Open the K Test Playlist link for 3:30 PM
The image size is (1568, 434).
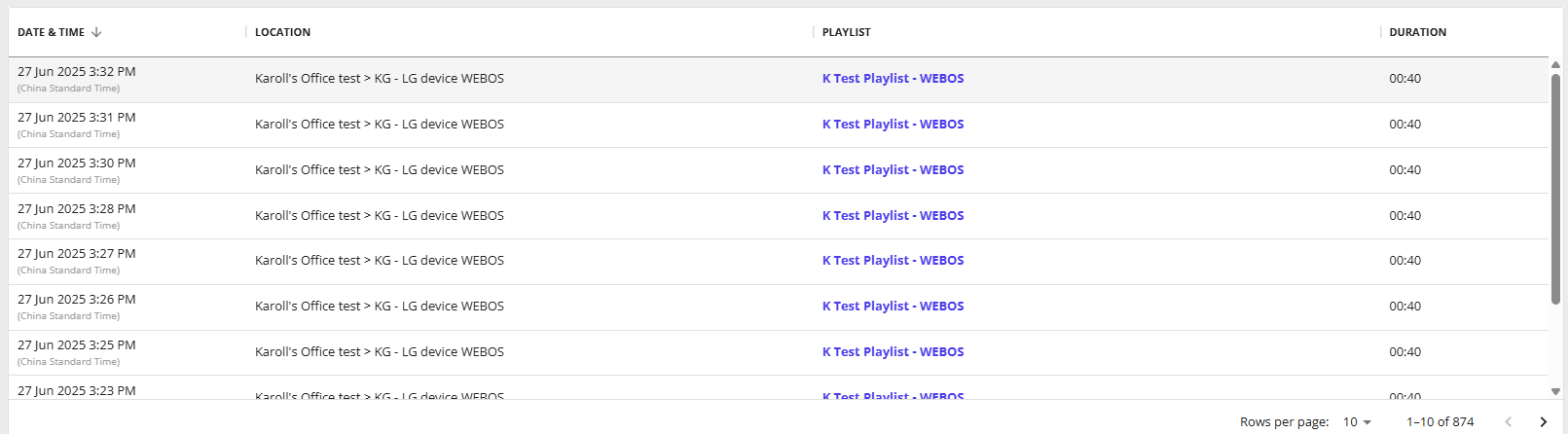893,169
